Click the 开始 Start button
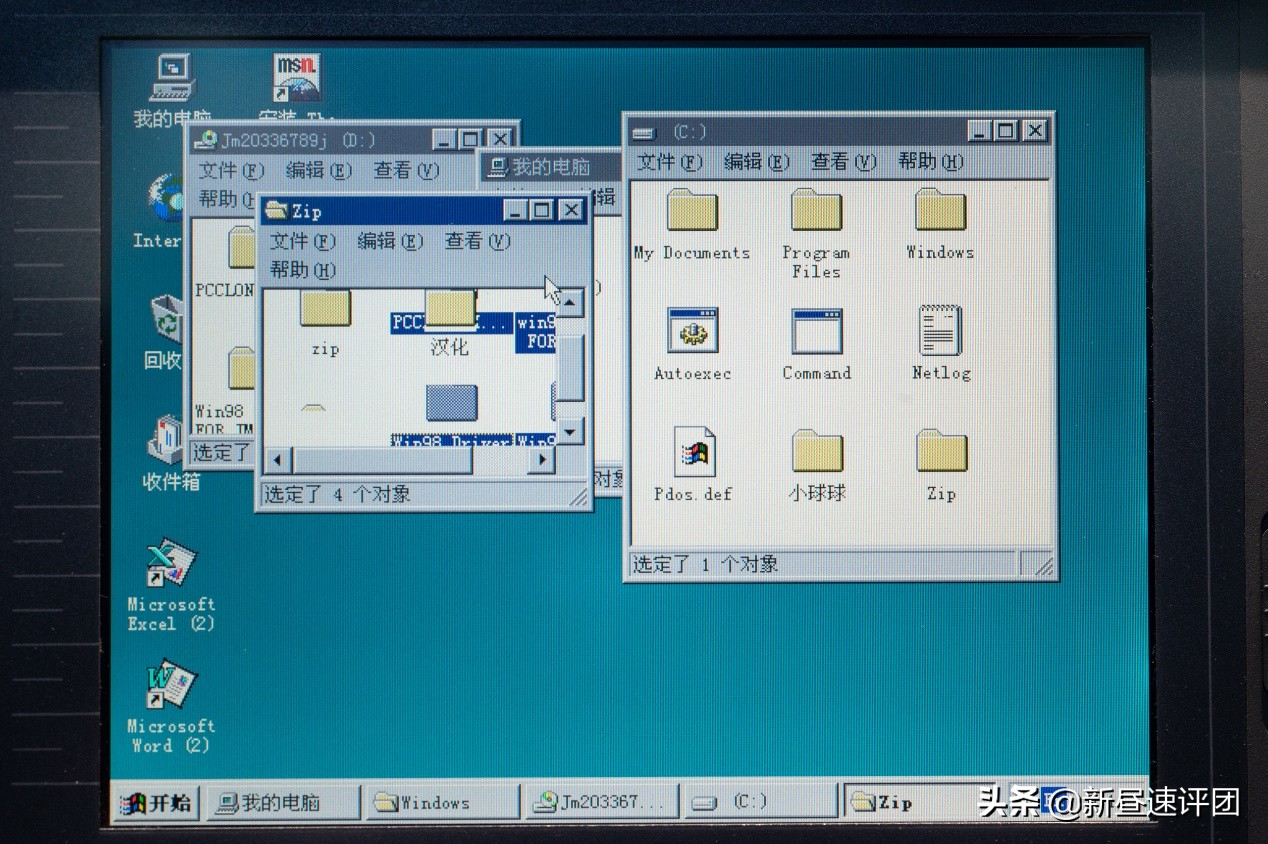1268x844 pixels. (156, 803)
